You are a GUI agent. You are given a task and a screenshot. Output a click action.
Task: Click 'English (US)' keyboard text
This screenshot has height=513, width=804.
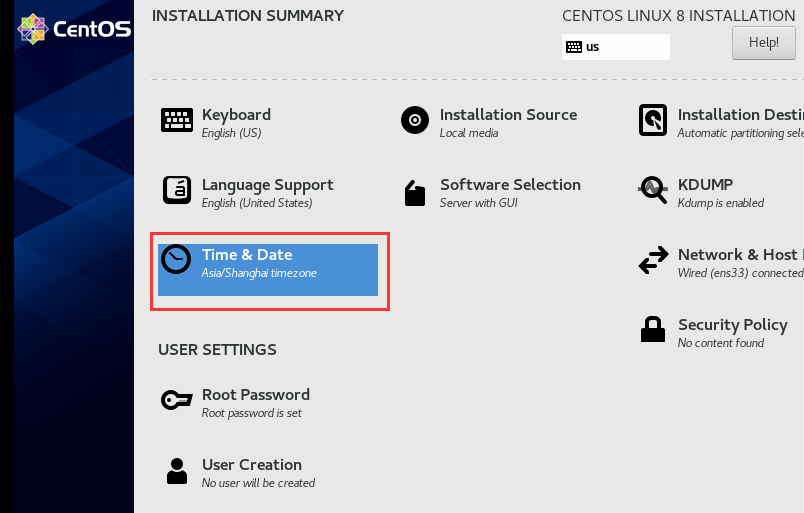[x=231, y=133]
